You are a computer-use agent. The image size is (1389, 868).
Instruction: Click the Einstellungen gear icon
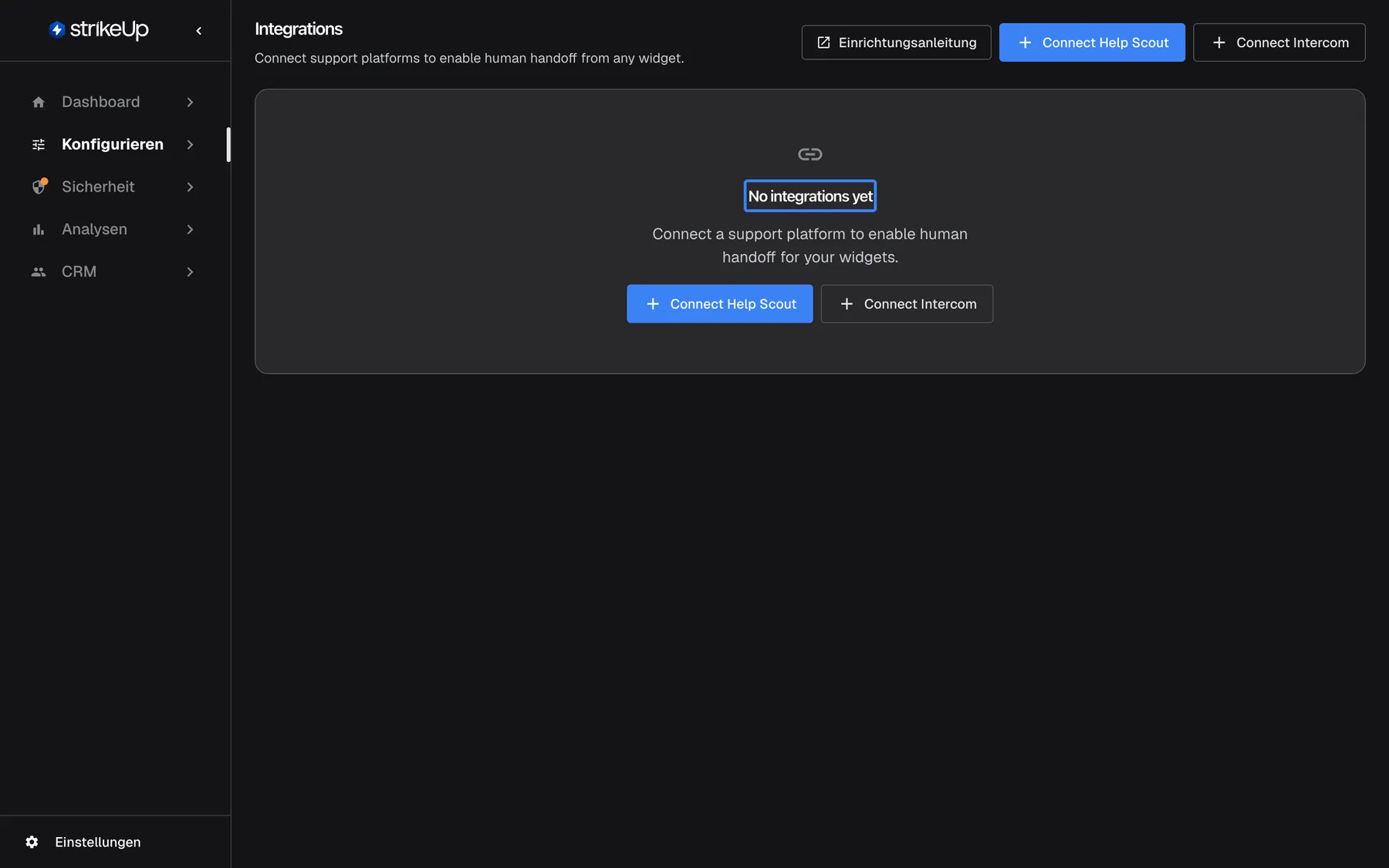32,842
